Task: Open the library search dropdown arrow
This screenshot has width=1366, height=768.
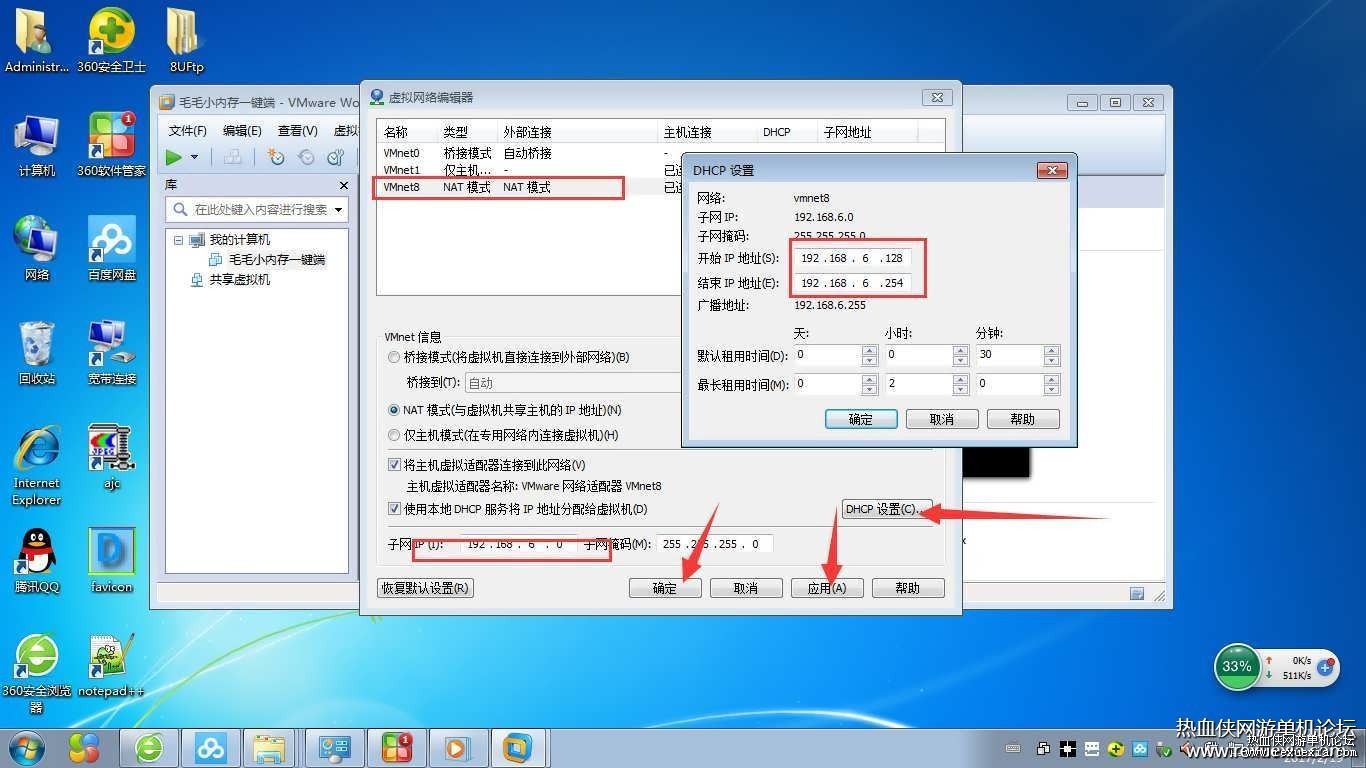Action: (339, 210)
